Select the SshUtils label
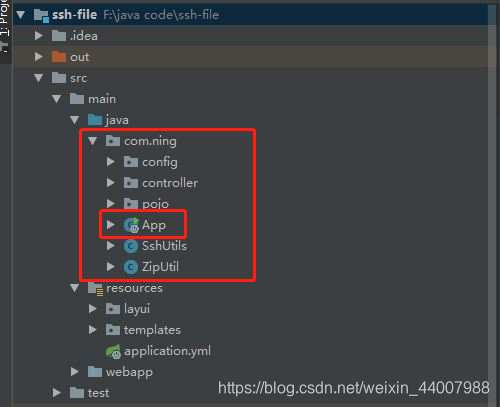The width and height of the screenshot is (500, 407). click(164, 246)
